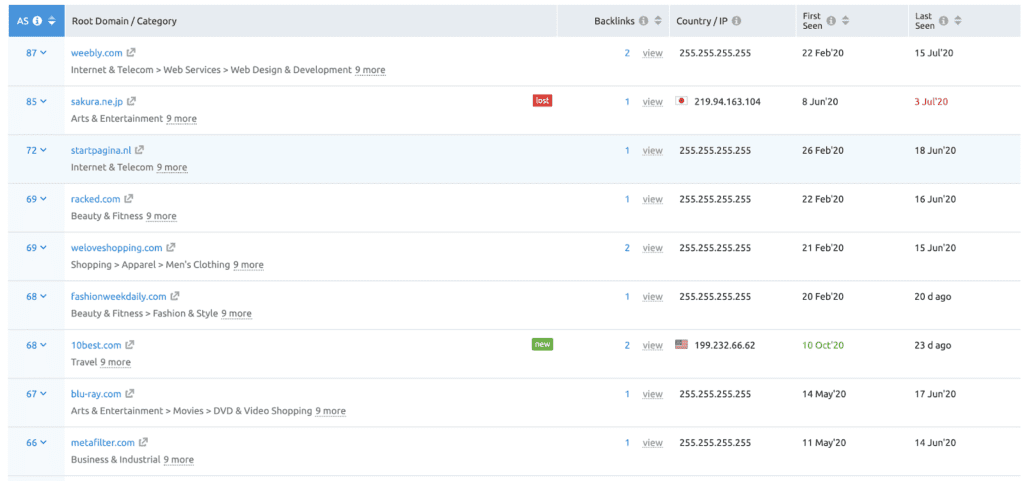The height and width of the screenshot is (481, 1024).
Task: Click the Backlinks column info icon
Action: coord(644,21)
